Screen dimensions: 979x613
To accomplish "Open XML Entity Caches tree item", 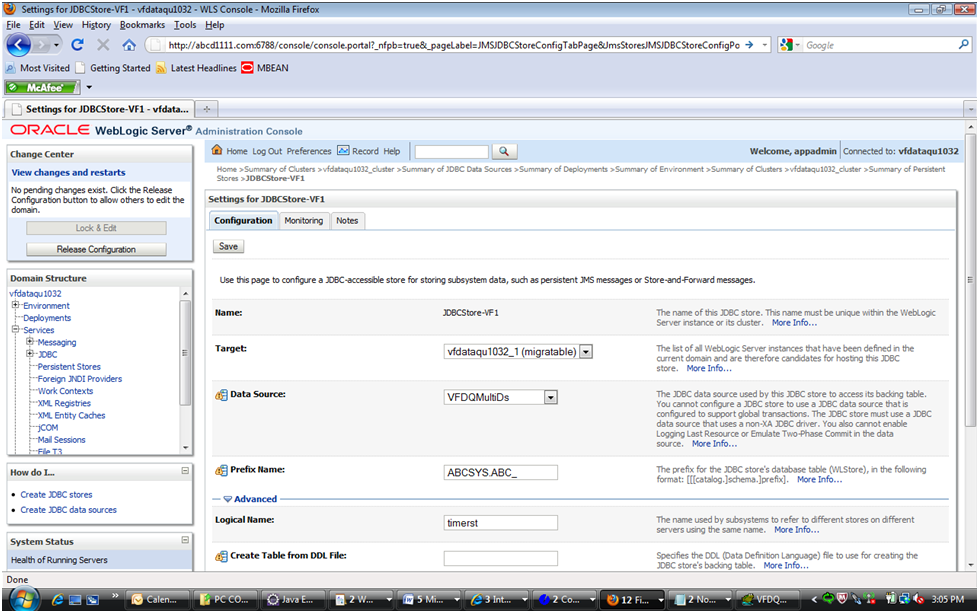I will pyautogui.click(x=71, y=415).
